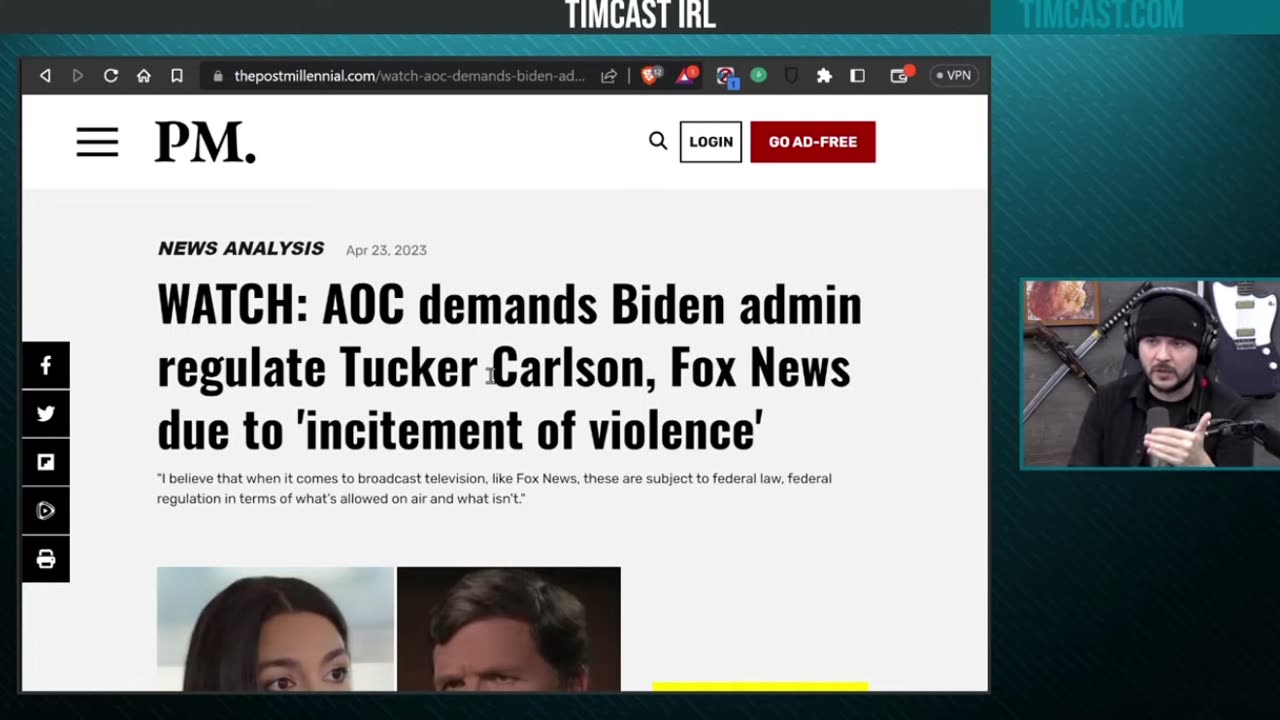Click the right article photo of man

[x=509, y=629]
